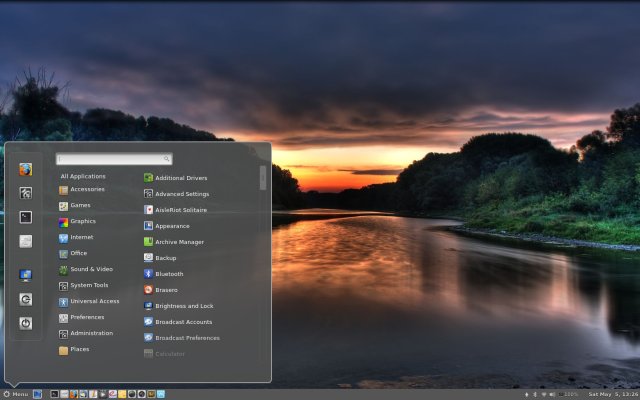Open the Places category
640x400 pixels.
click(74, 349)
